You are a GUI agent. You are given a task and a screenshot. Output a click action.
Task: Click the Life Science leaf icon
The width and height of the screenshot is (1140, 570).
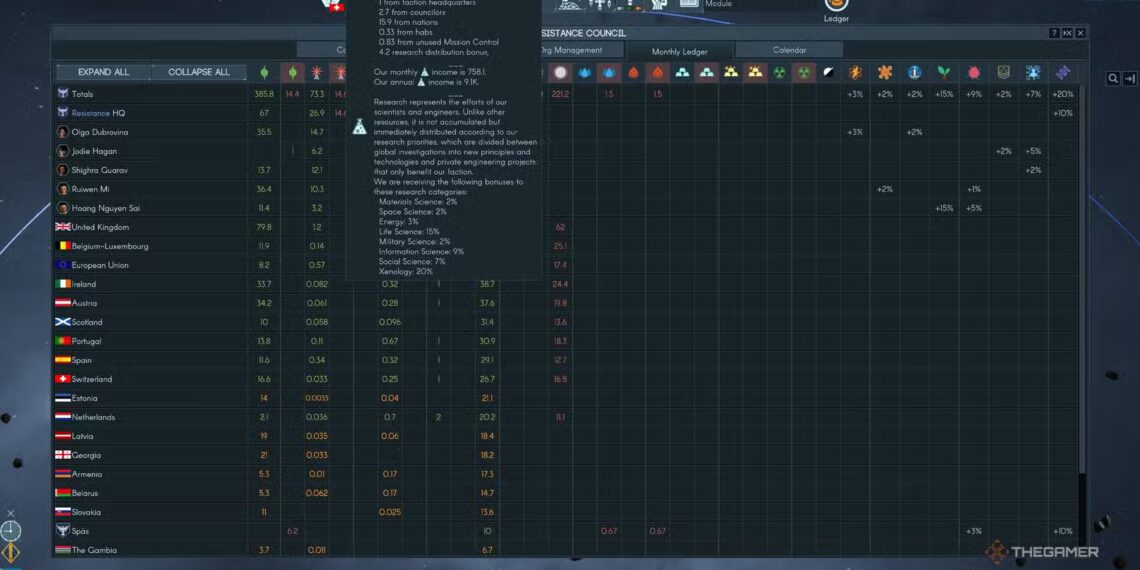tap(944, 72)
